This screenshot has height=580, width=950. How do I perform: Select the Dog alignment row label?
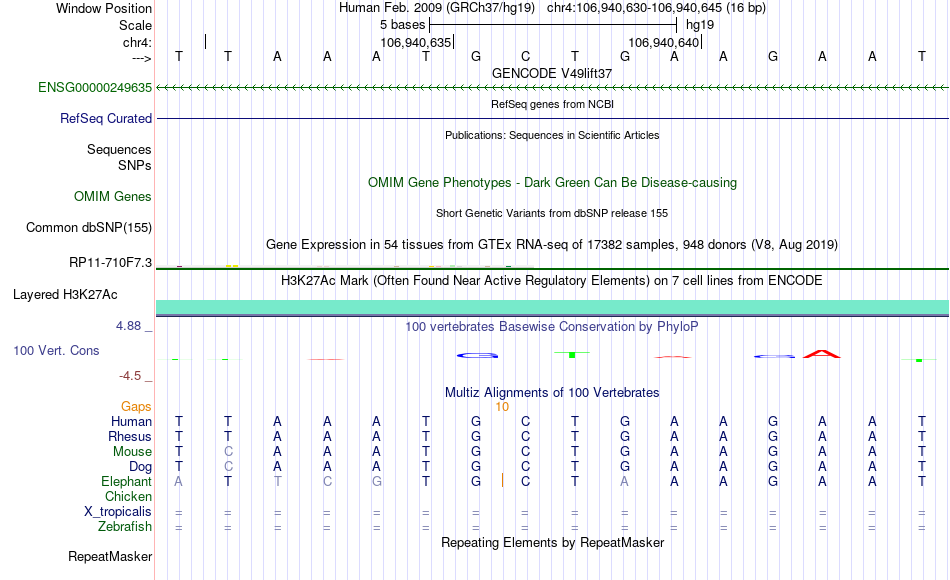140,467
